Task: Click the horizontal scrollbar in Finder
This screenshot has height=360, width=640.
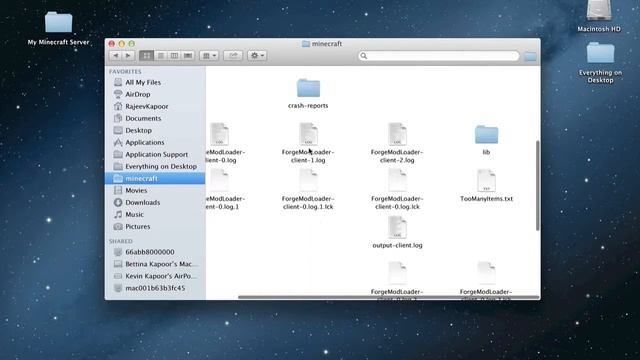Action: (x=389, y=297)
